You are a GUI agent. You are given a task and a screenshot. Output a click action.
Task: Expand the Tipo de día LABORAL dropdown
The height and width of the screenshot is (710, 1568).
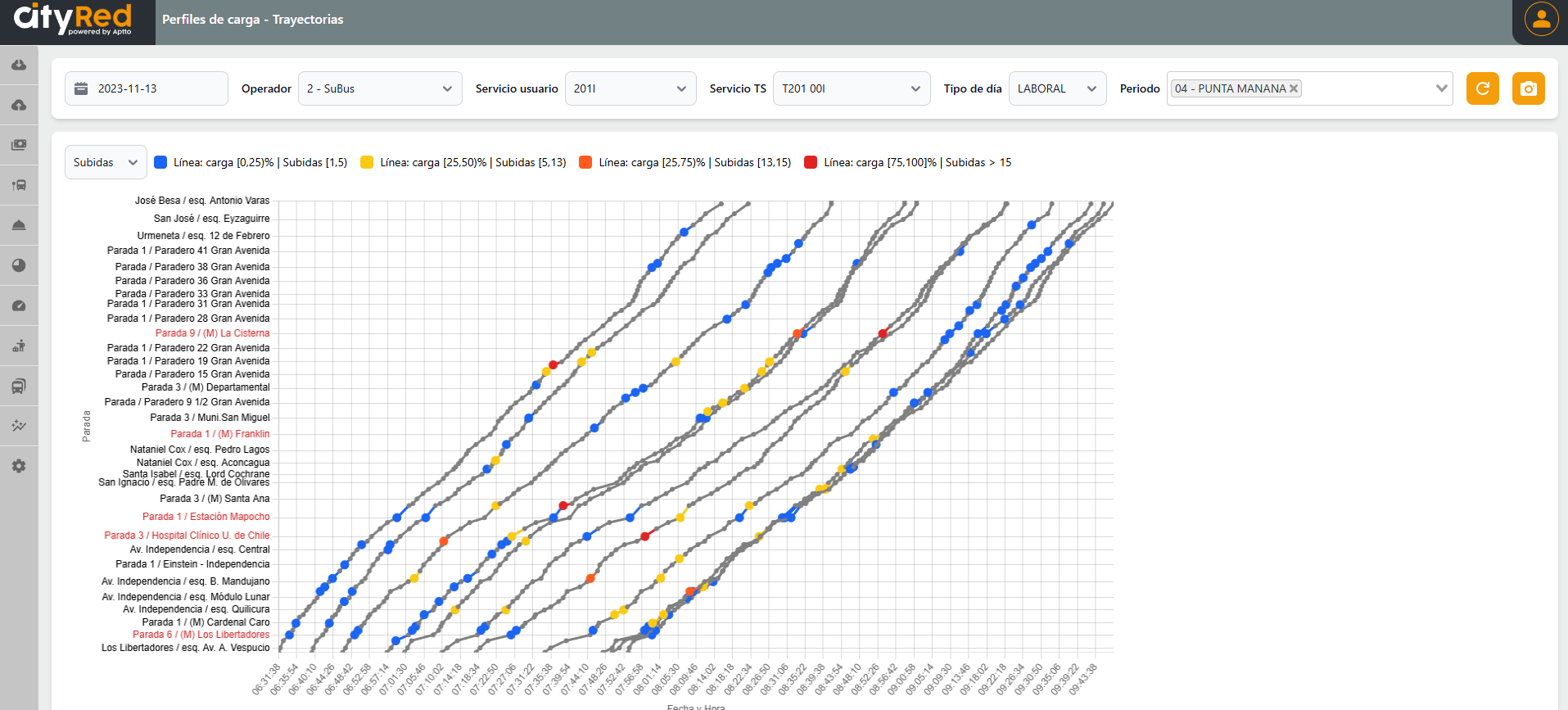(x=1056, y=88)
